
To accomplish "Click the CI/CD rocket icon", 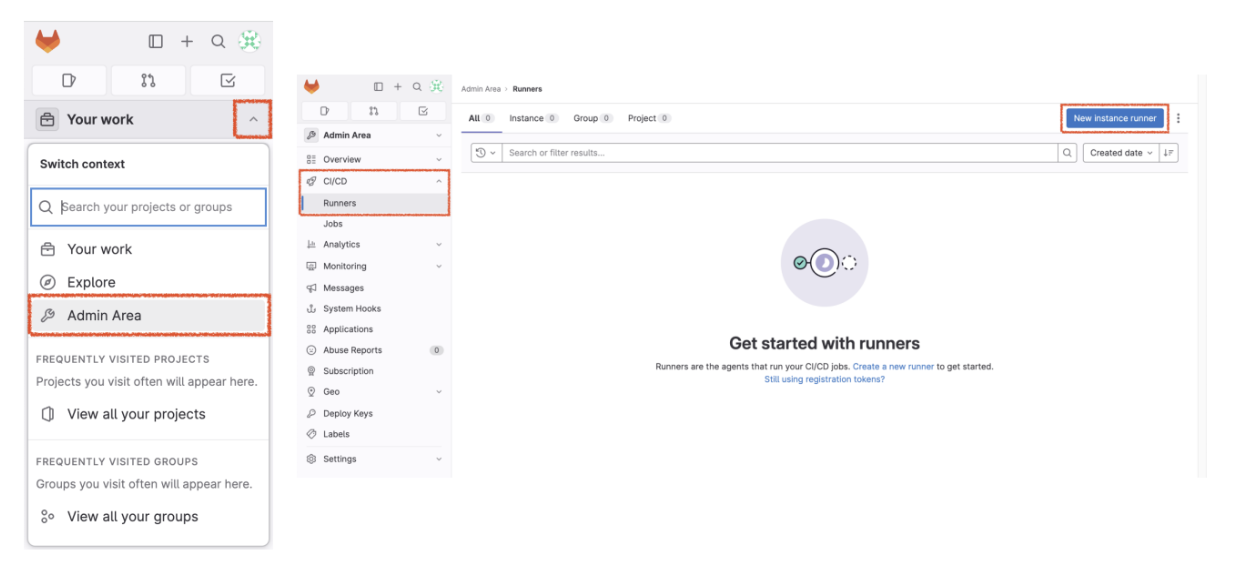I will (312, 181).
